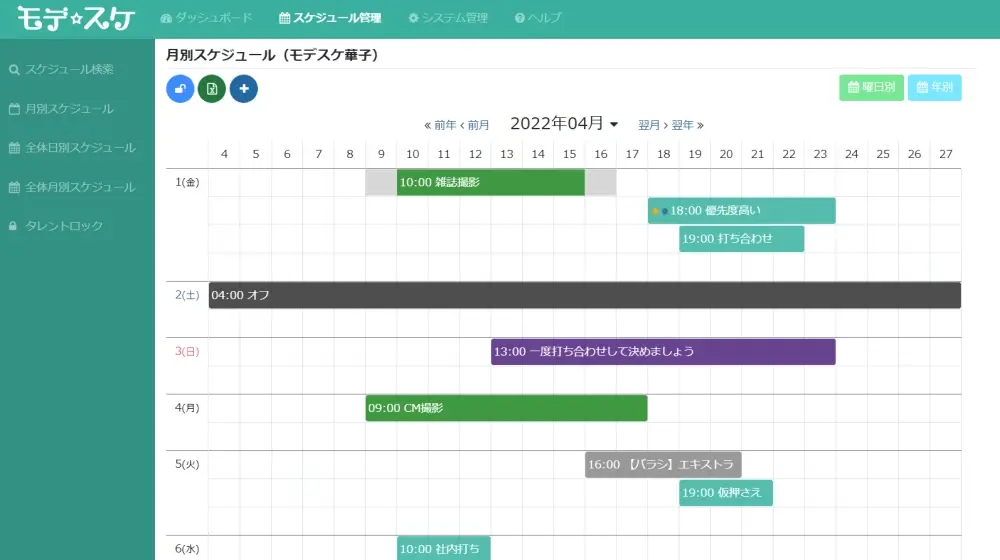Open the purple 13:00 一度打ち合わせして決めましょう event
This screenshot has height=560, width=1000.
pyautogui.click(x=663, y=351)
